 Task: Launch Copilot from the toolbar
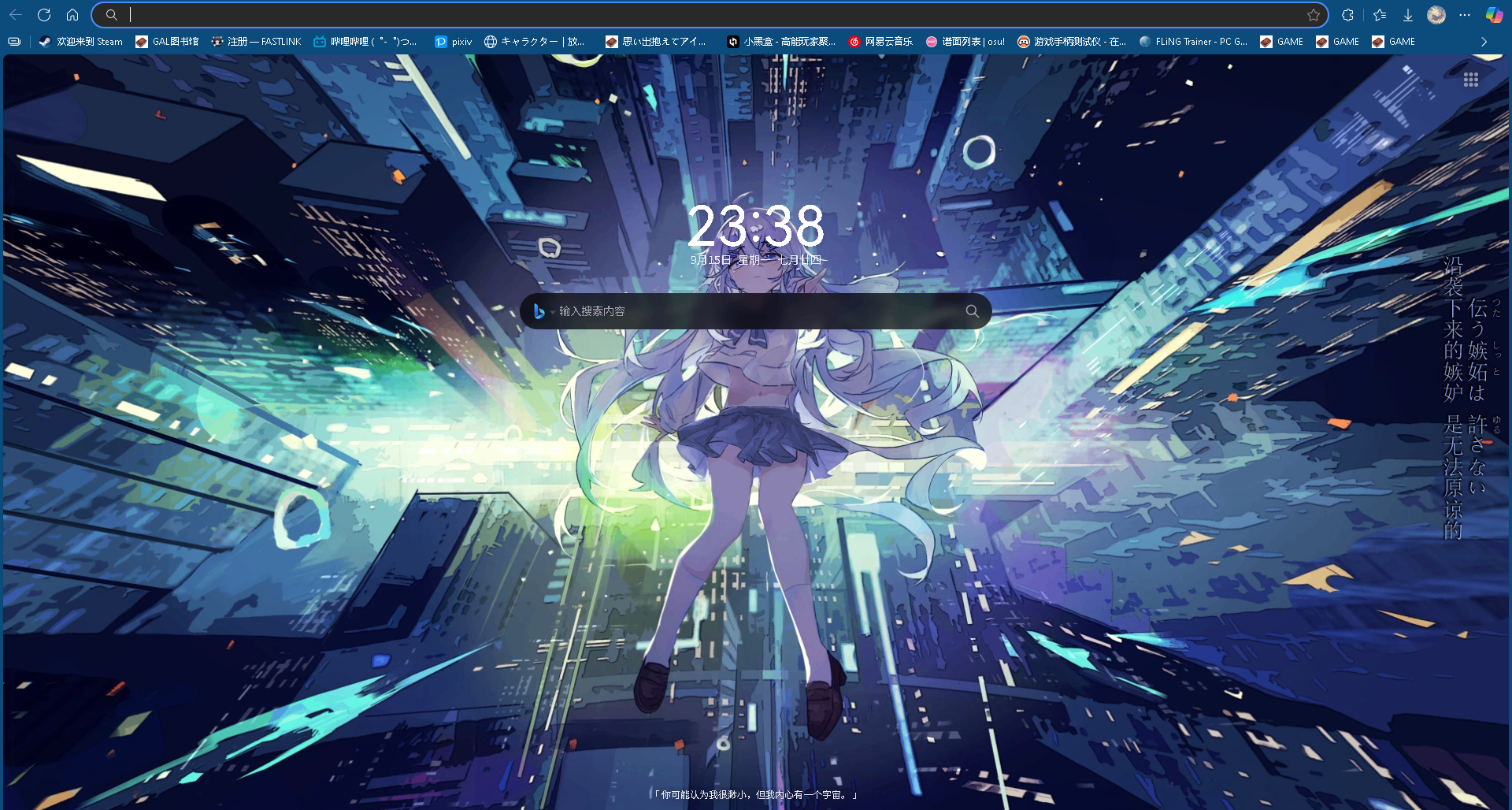pos(1494,15)
